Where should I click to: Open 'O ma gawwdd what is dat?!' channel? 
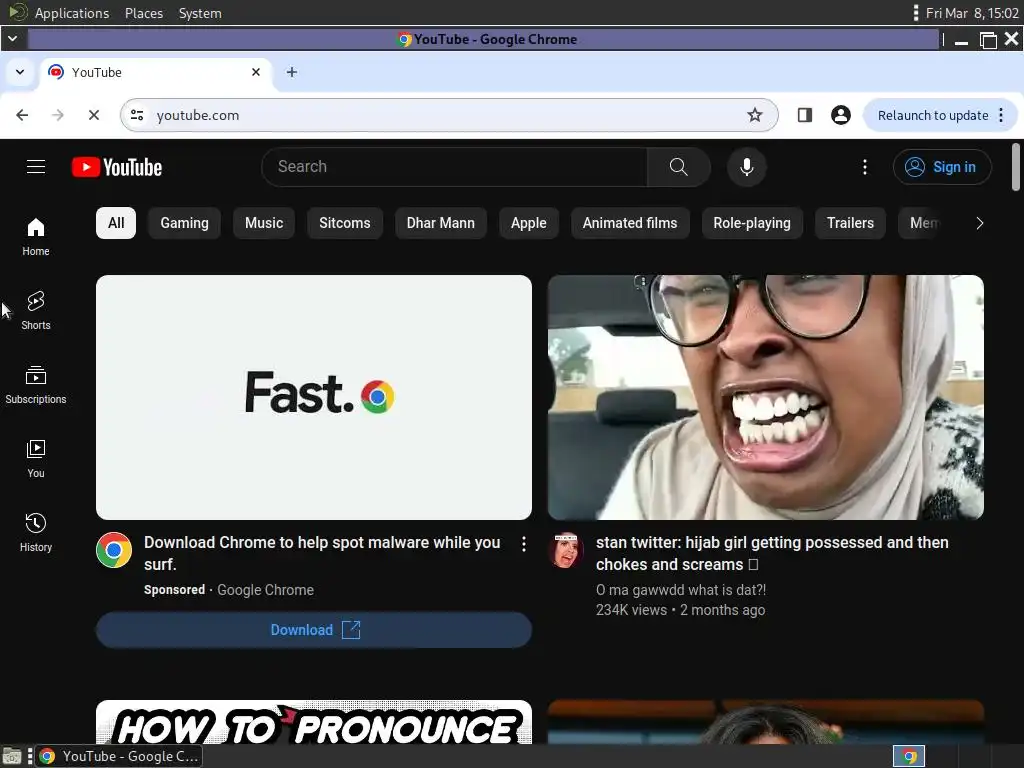680,590
